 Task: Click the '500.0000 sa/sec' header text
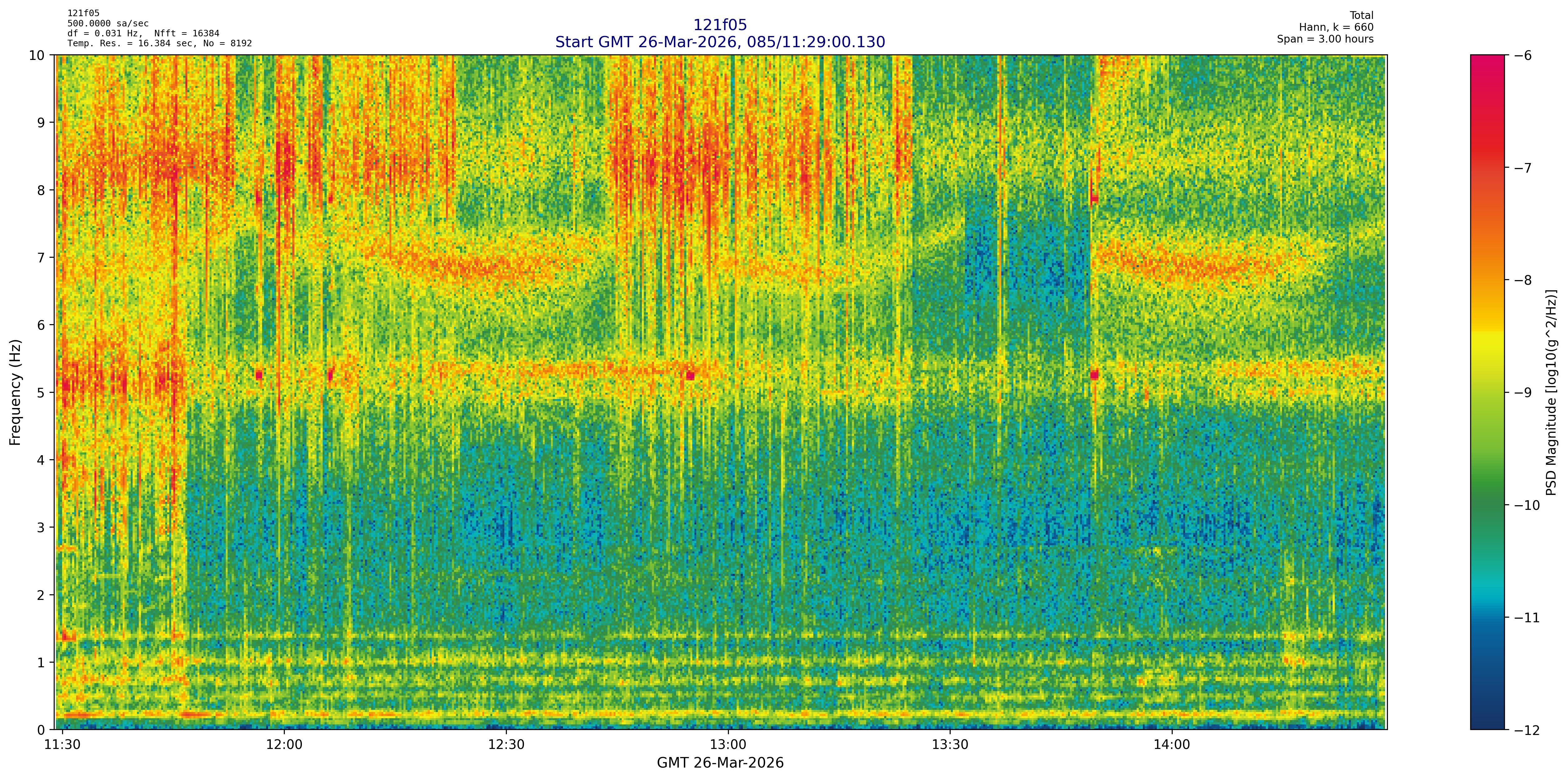pyautogui.click(x=108, y=24)
